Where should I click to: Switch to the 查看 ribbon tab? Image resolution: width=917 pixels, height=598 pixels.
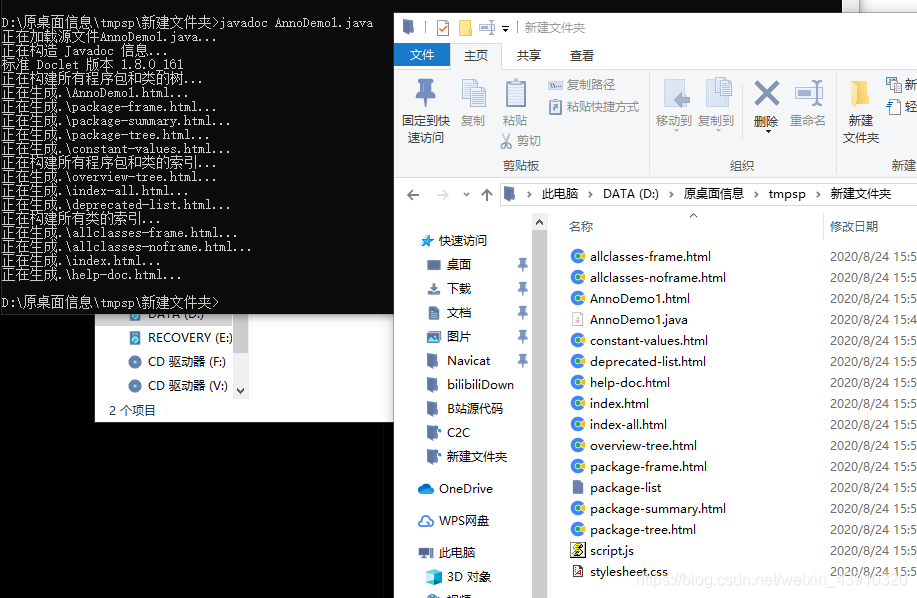582,56
